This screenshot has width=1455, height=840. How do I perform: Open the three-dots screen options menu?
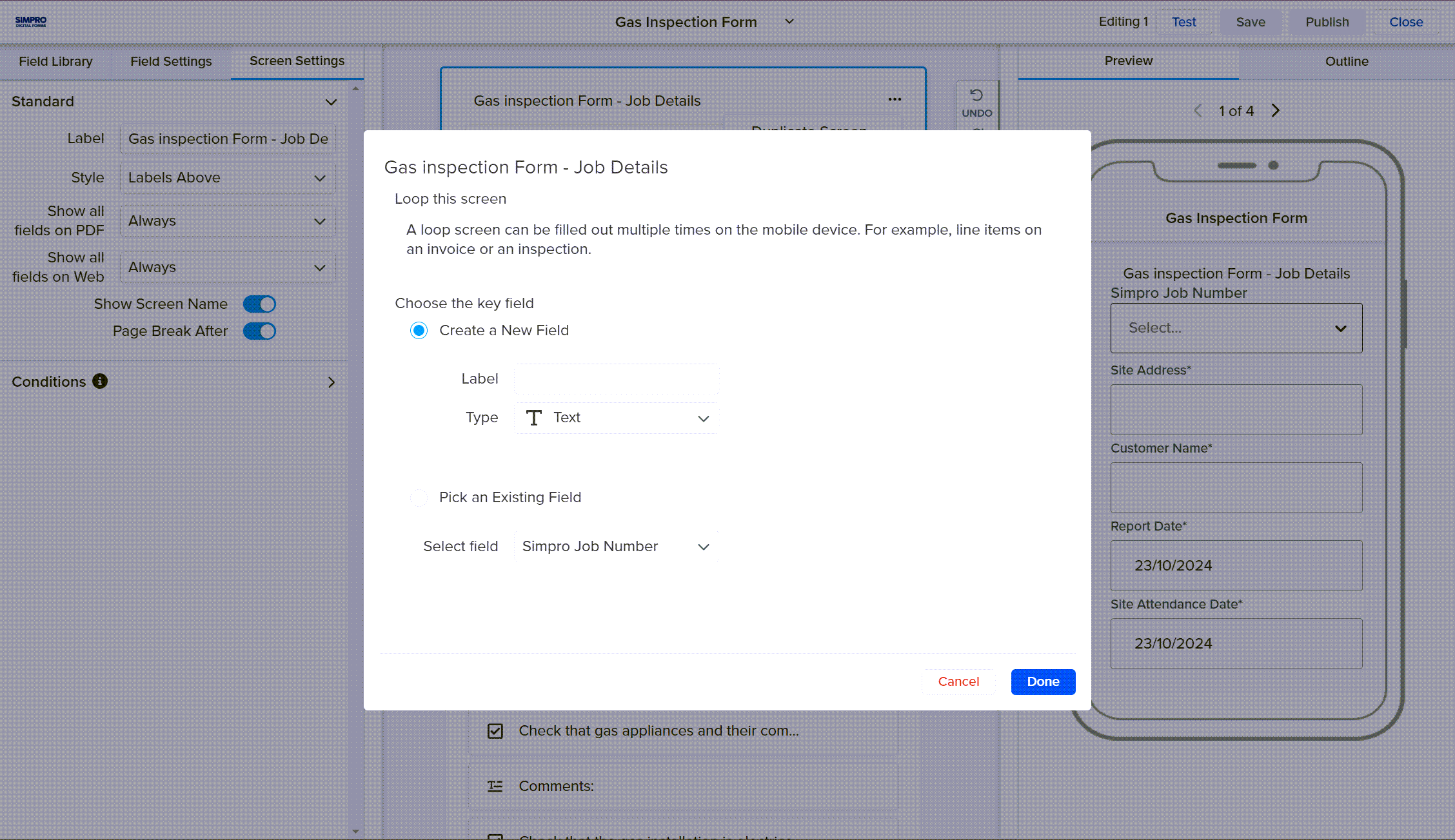pyautogui.click(x=895, y=99)
